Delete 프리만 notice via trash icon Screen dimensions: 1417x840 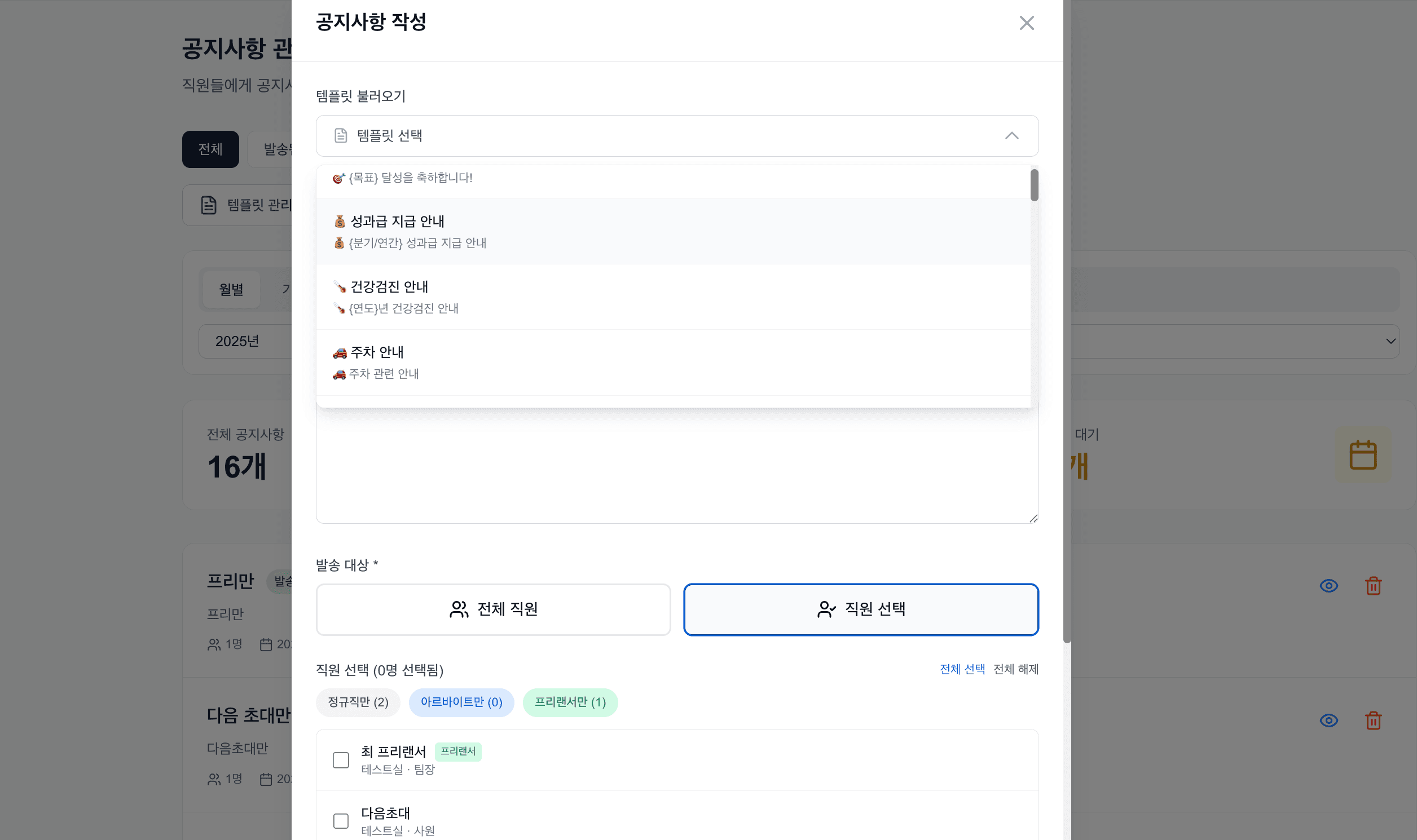click(x=1373, y=586)
